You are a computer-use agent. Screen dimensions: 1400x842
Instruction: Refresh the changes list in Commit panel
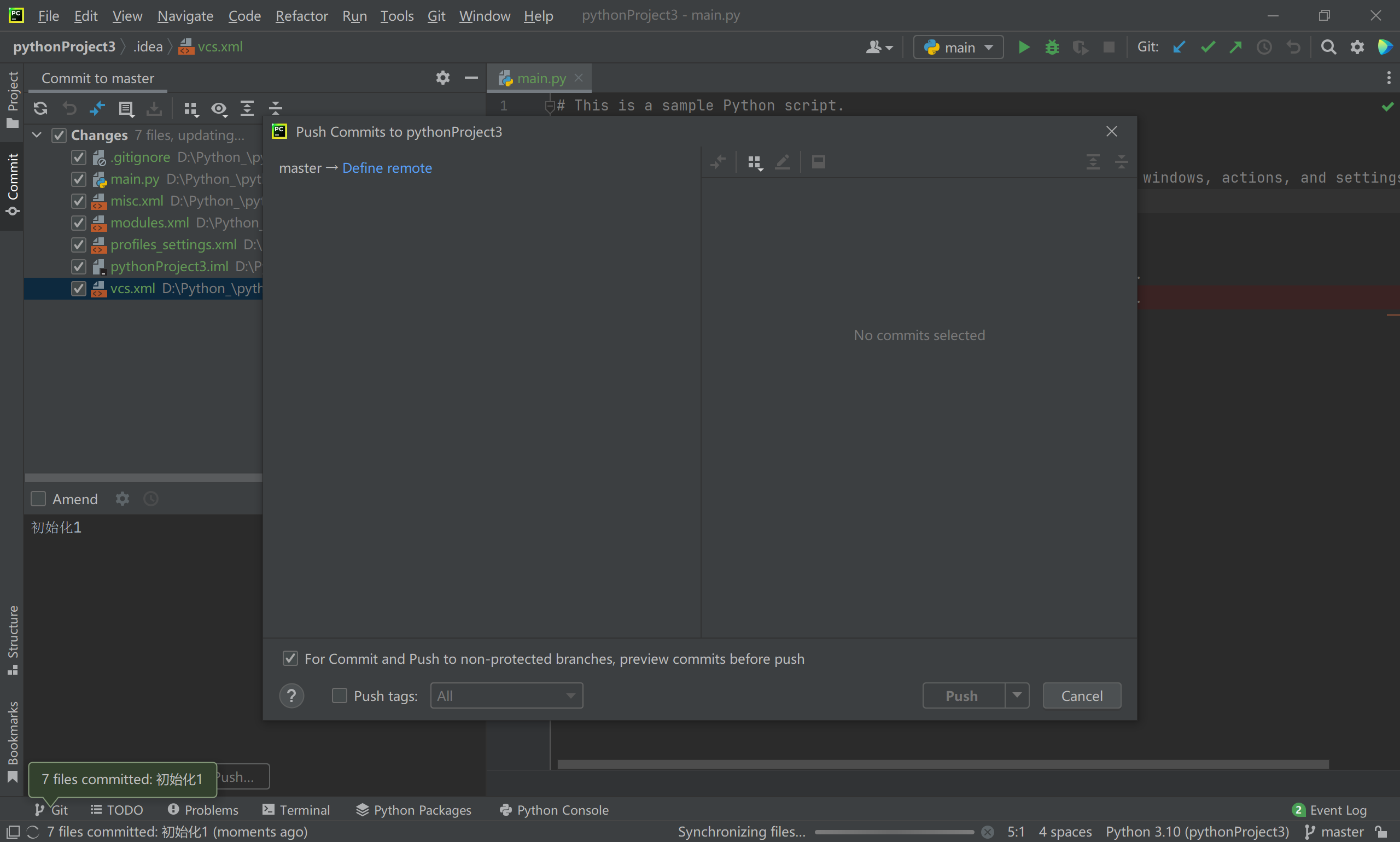click(x=40, y=108)
